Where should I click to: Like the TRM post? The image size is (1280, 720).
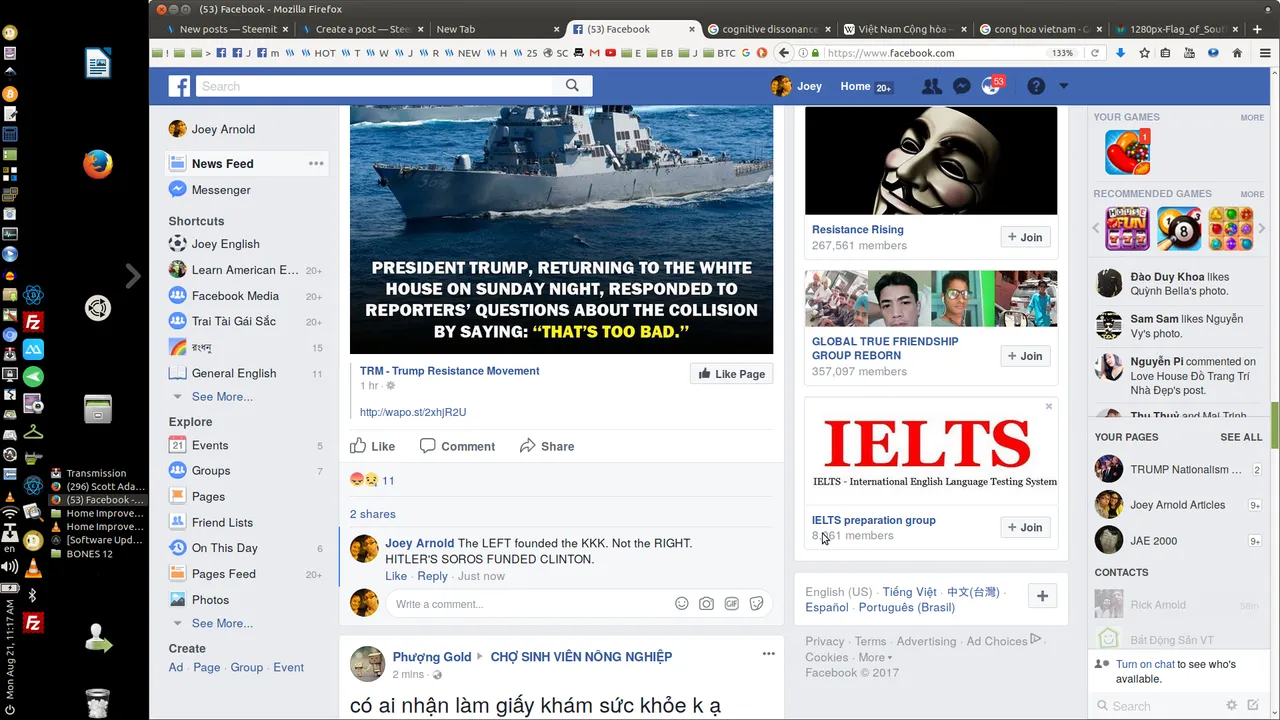pyautogui.click(x=372, y=446)
